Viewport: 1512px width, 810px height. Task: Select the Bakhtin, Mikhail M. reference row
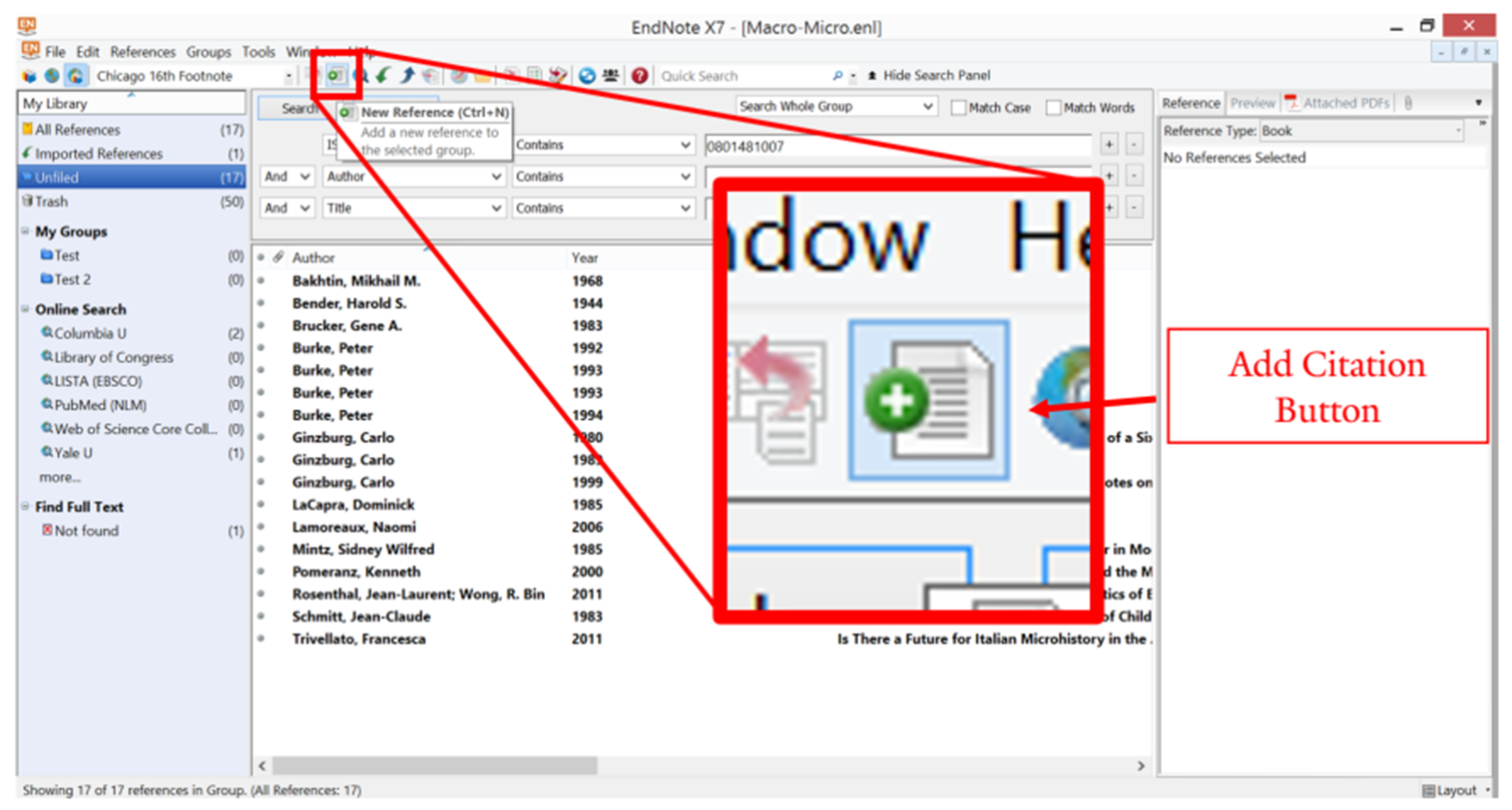pos(703,281)
